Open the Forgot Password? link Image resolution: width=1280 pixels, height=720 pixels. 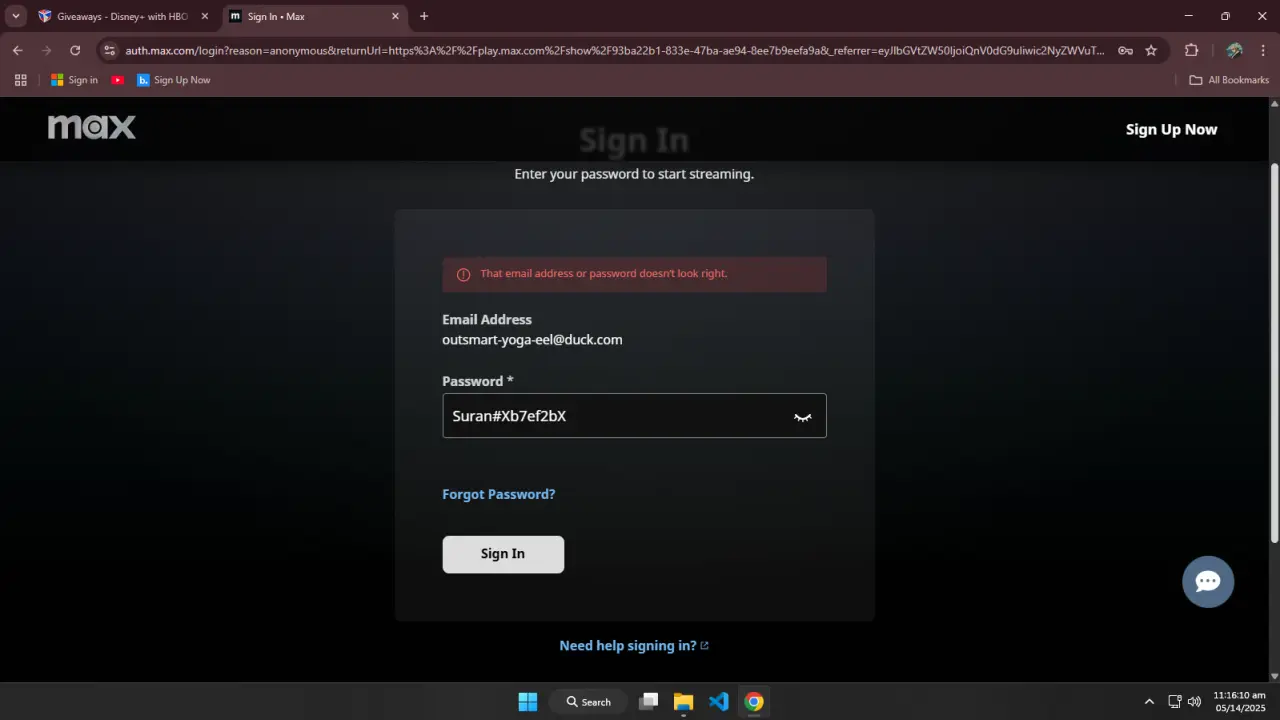(498, 494)
